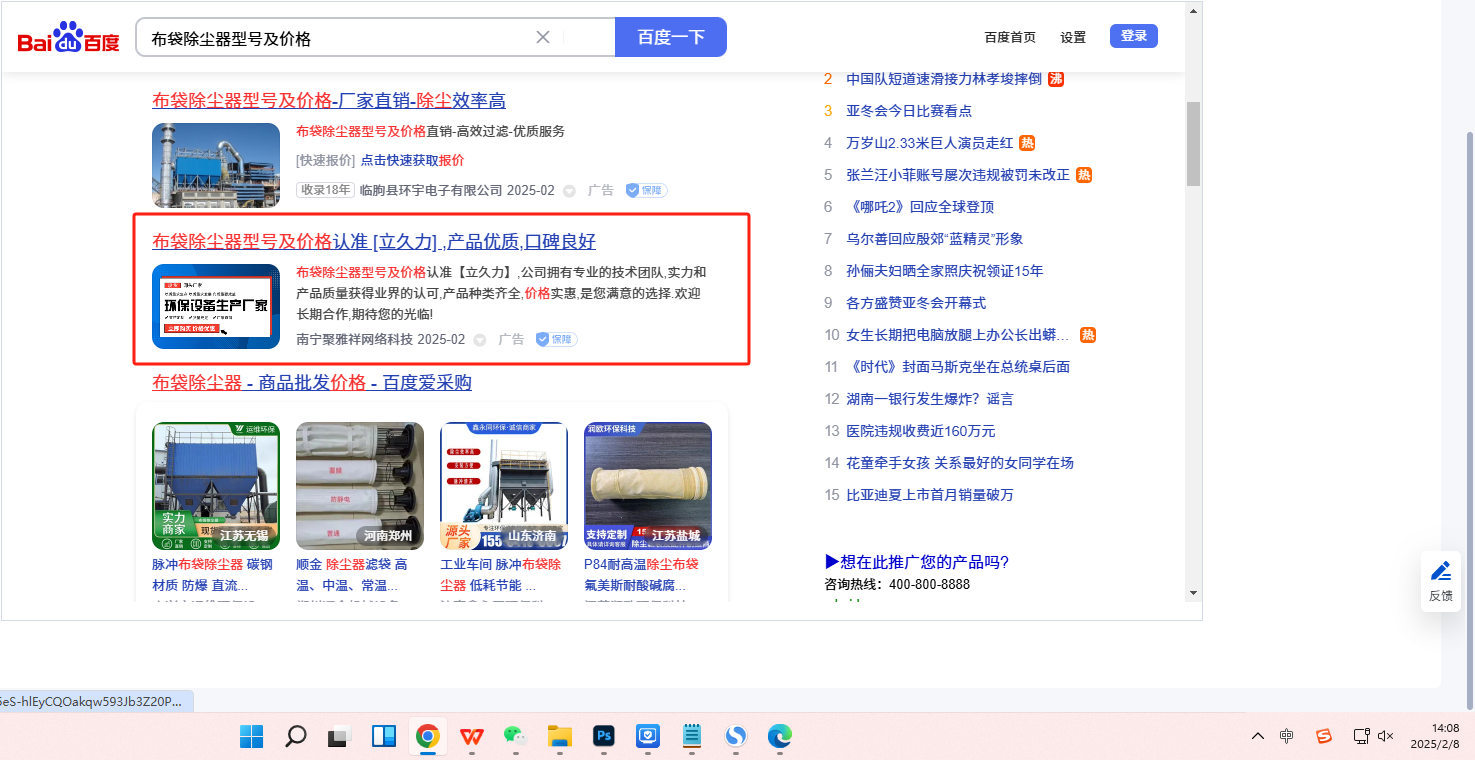Click the scrollbar up arrow
The height and width of the screenshot is (760, 1475).
click(x=1193, y=10)
